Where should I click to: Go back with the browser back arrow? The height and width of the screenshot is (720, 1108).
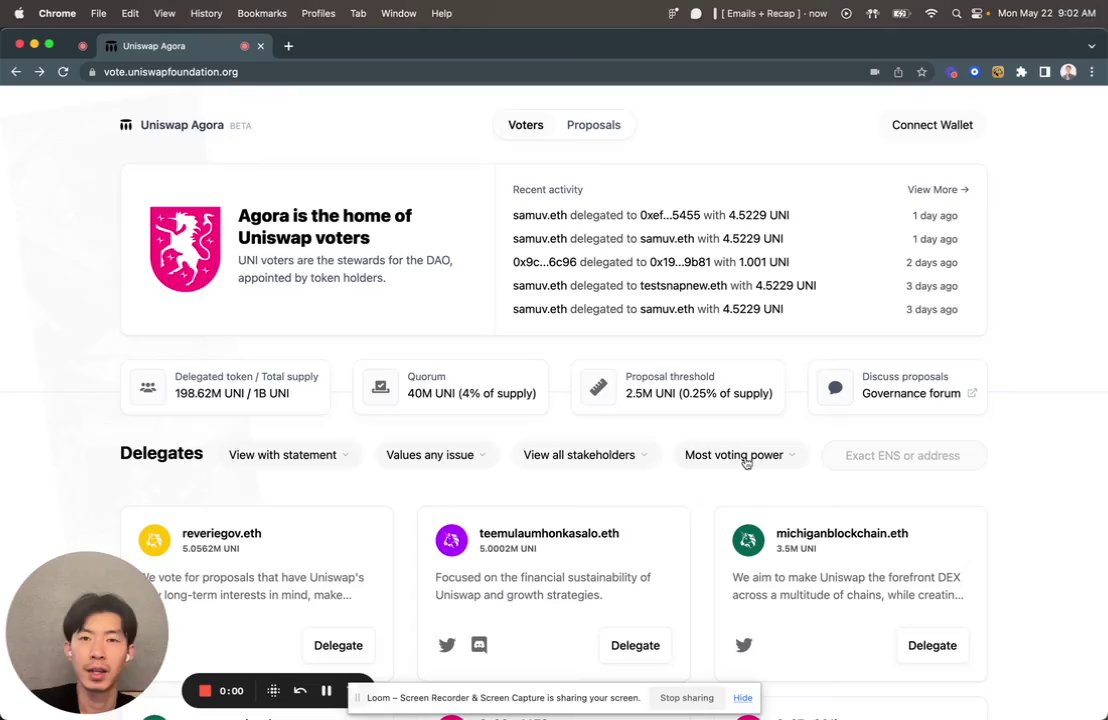point(16,72)
